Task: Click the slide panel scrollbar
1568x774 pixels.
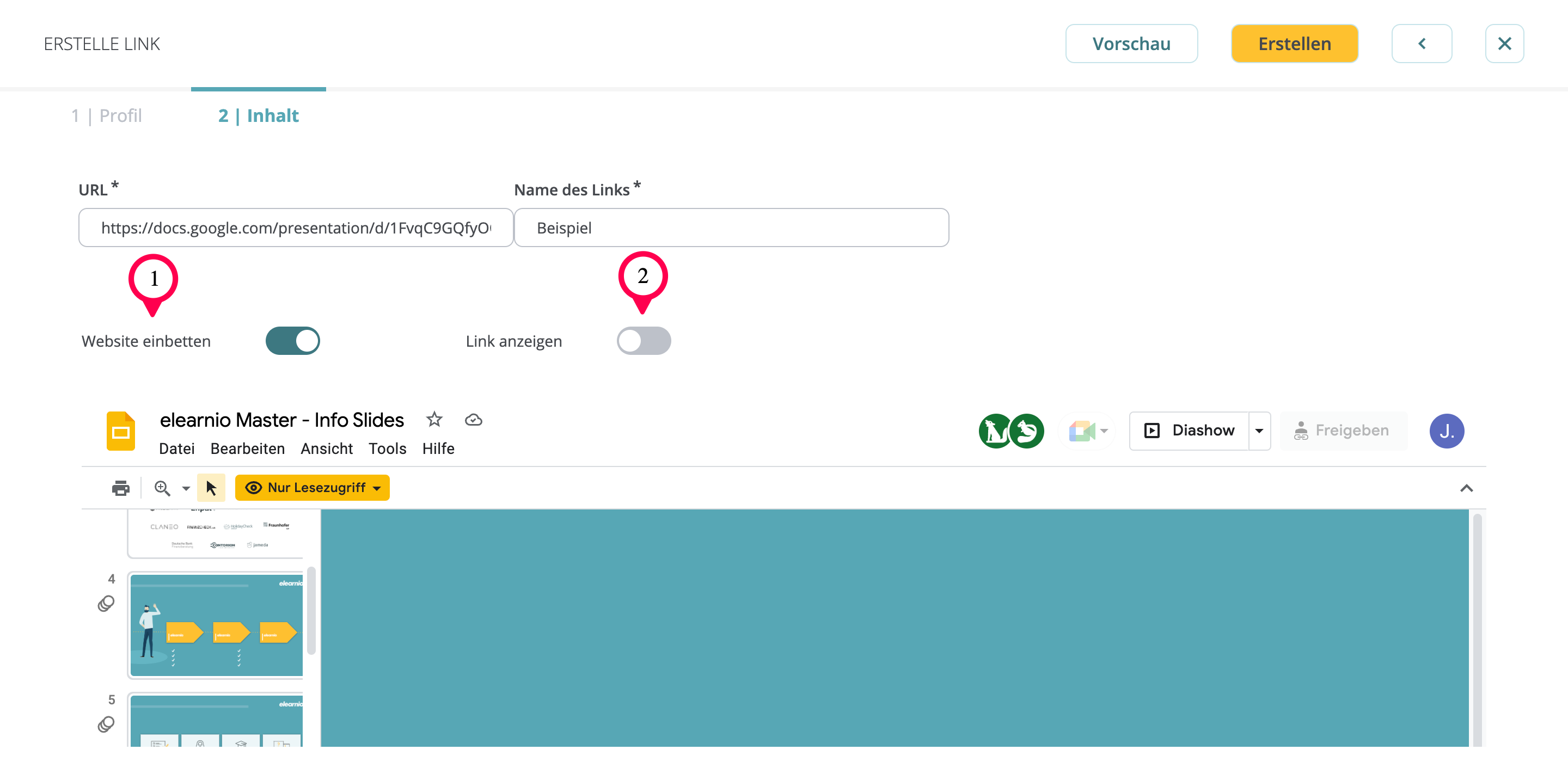Action: pos(311,610)
